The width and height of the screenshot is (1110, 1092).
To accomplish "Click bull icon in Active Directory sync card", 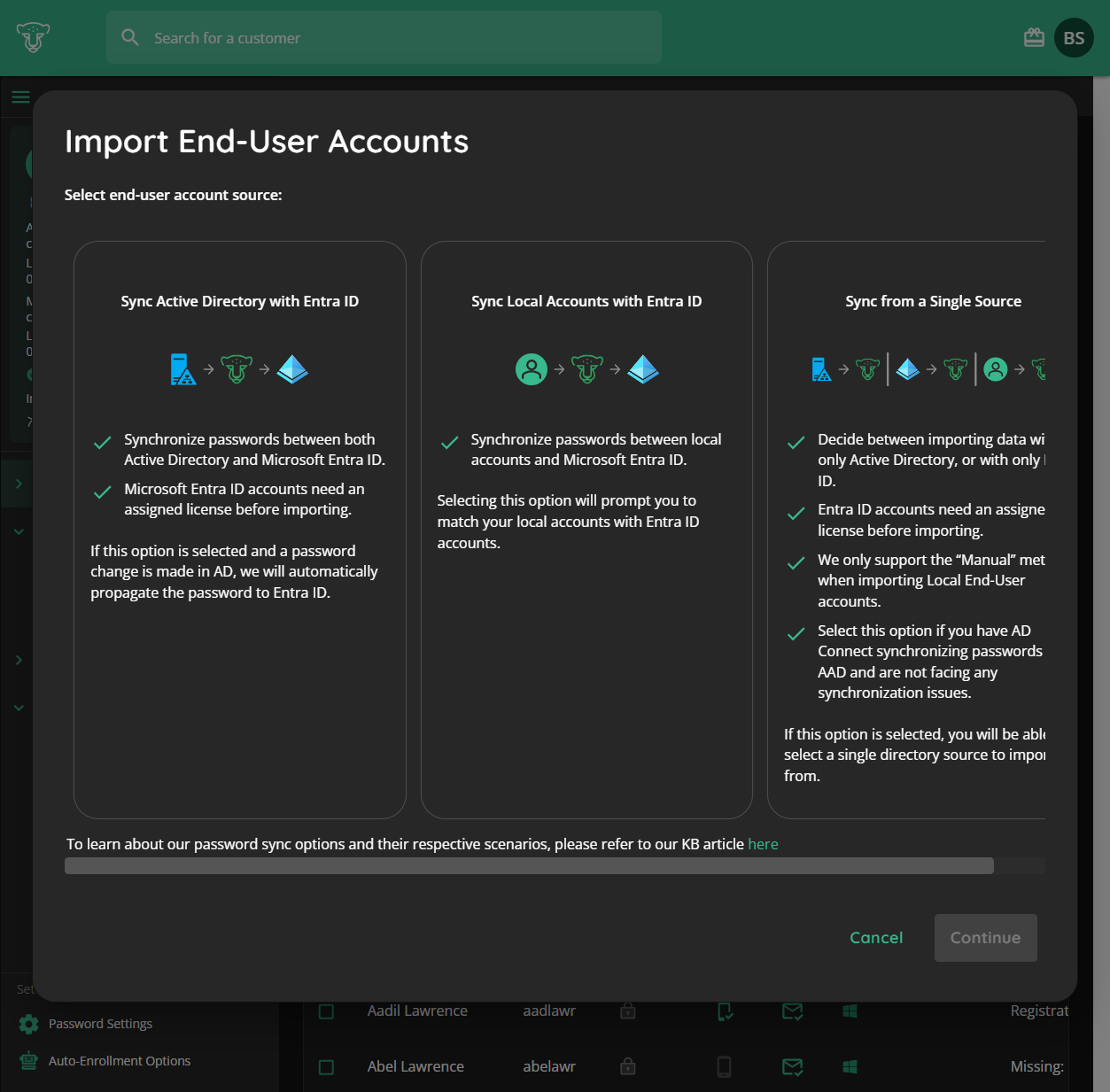I will coord(237,369).
